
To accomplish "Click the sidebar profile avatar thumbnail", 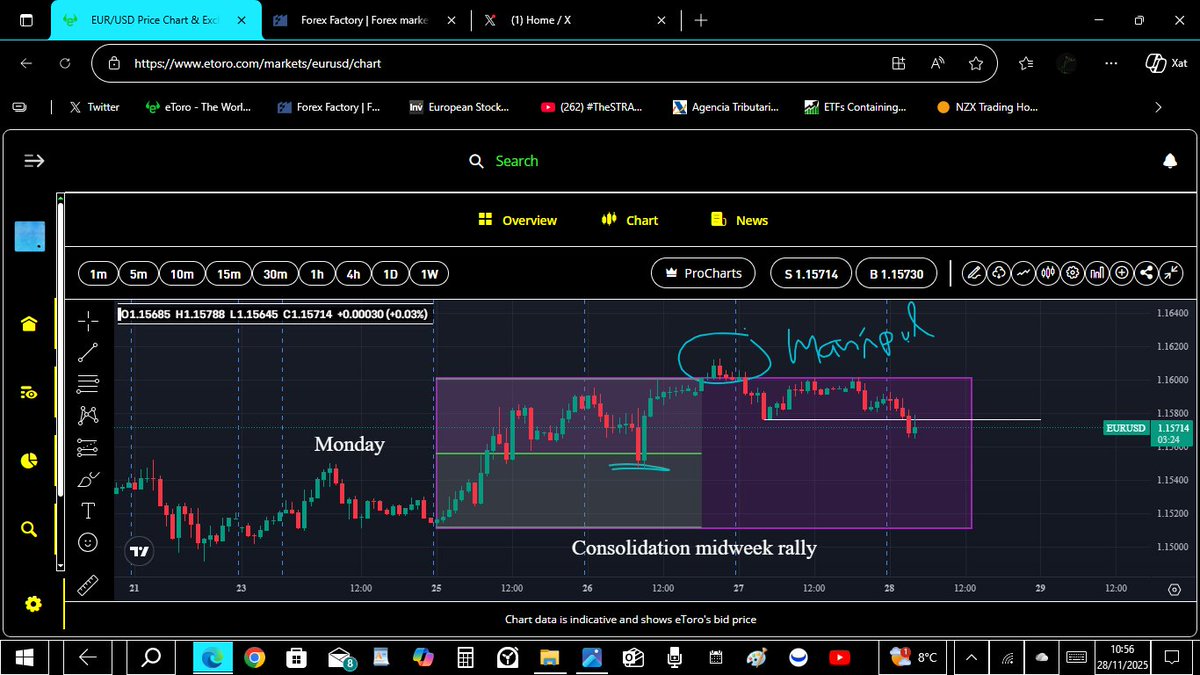I will click(29, 235).
